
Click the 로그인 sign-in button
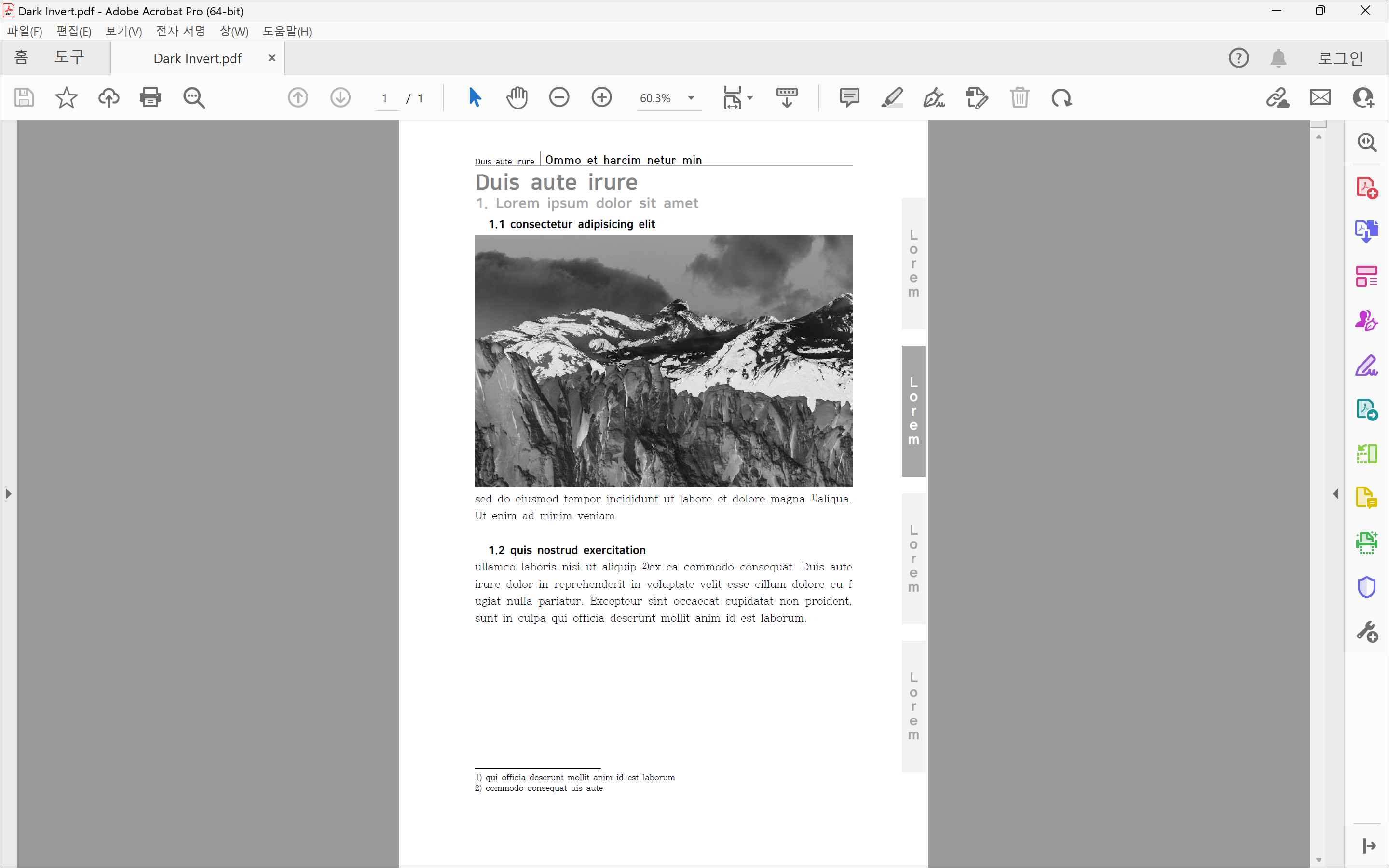1340,58
